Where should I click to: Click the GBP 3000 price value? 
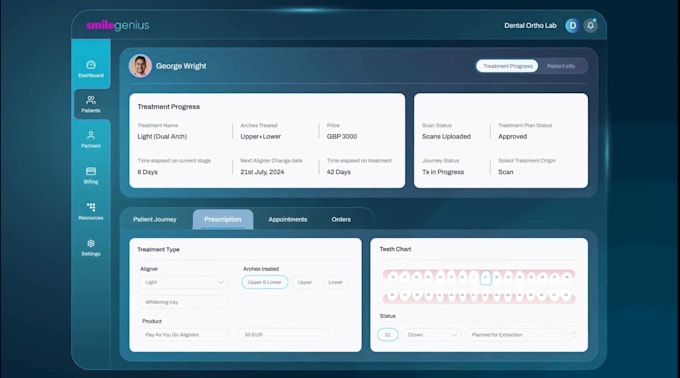[342, 137]
